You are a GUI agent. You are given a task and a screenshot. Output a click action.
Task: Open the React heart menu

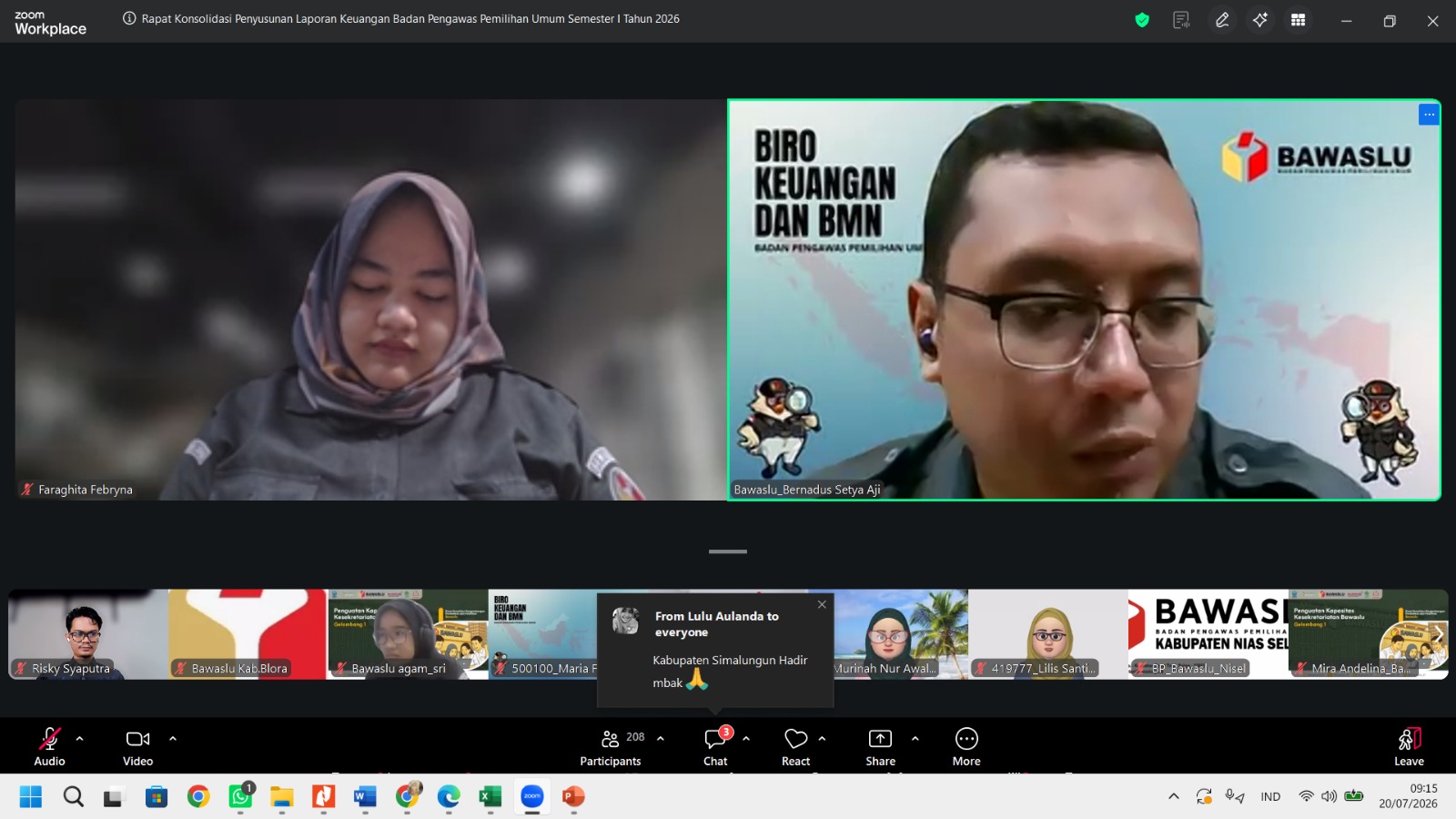coord(795,746)
